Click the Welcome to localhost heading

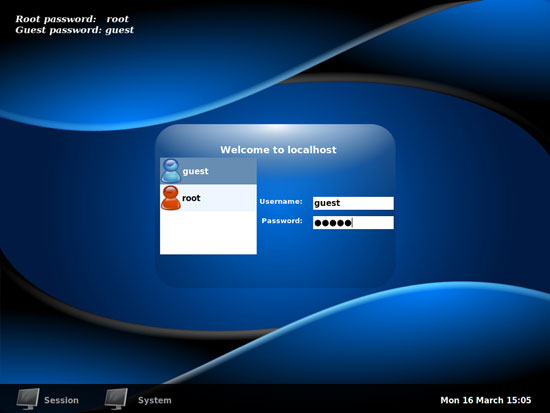click(x=278, y=150)
